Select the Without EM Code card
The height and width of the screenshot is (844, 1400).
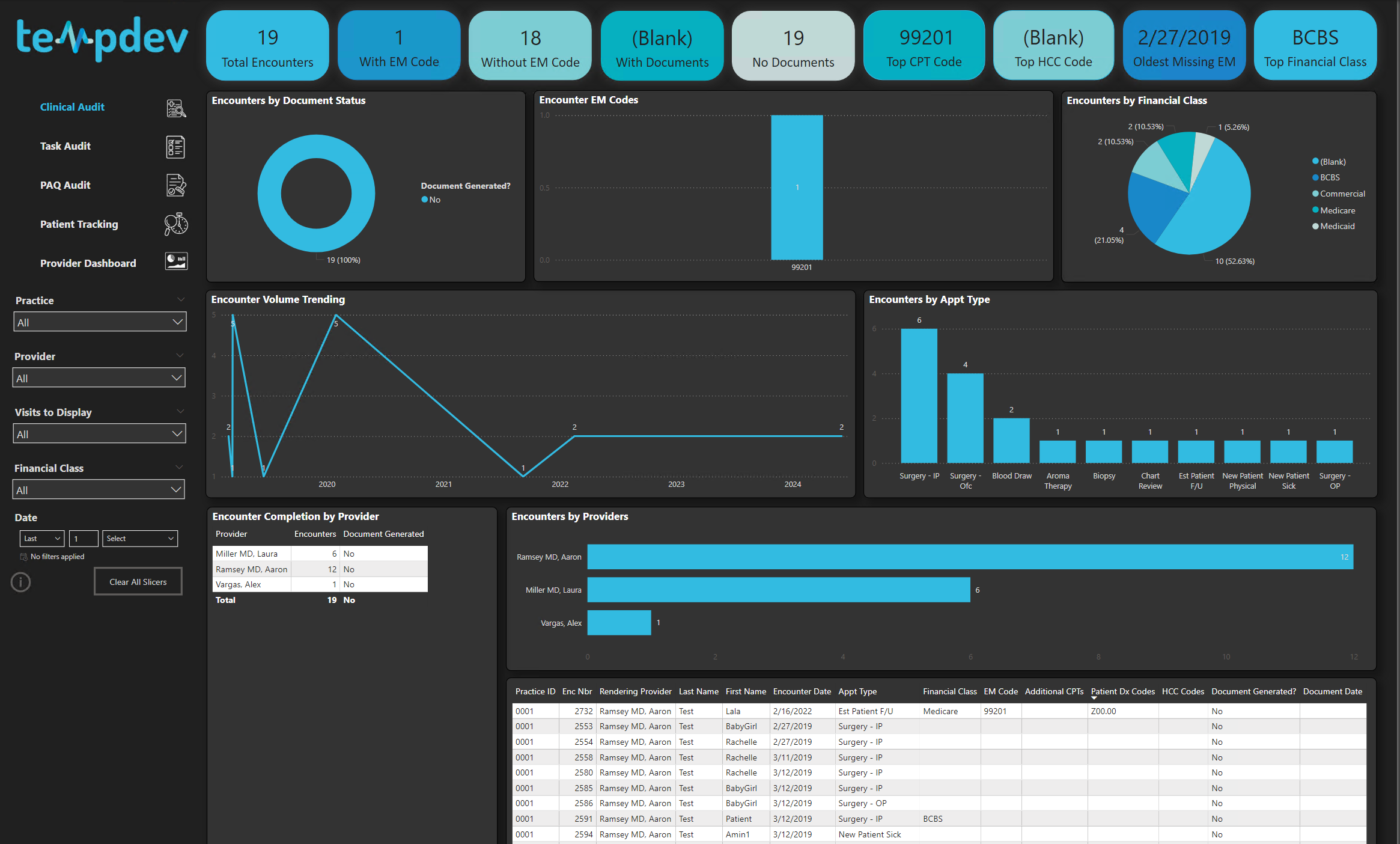[x=530, y=46]
